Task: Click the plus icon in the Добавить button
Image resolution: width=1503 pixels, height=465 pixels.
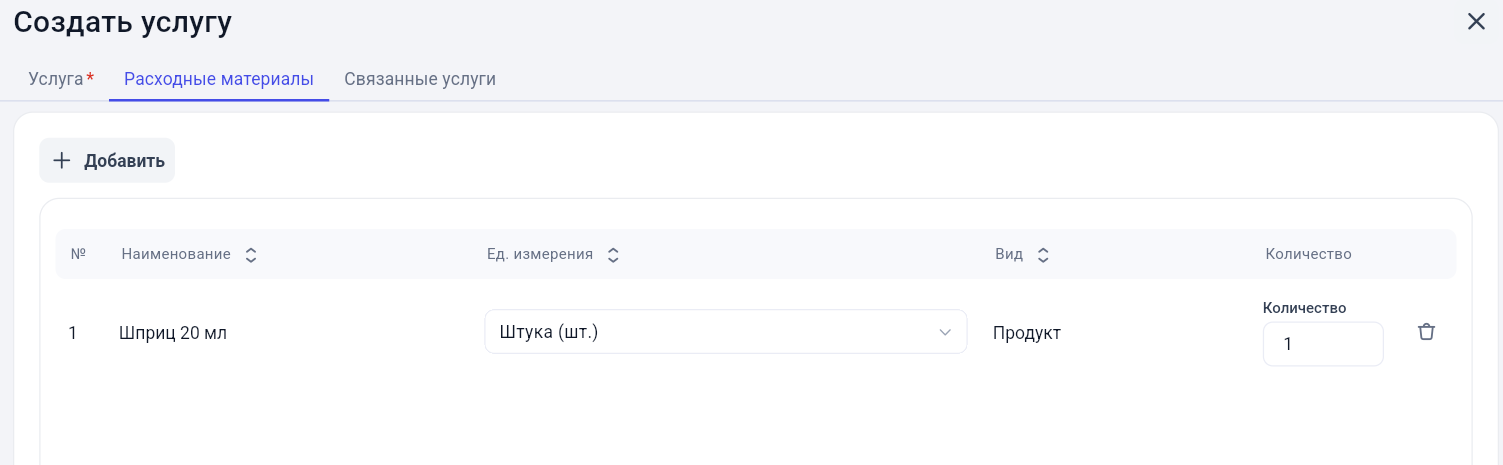Action: pyautogui.click(x=62, y=160)
